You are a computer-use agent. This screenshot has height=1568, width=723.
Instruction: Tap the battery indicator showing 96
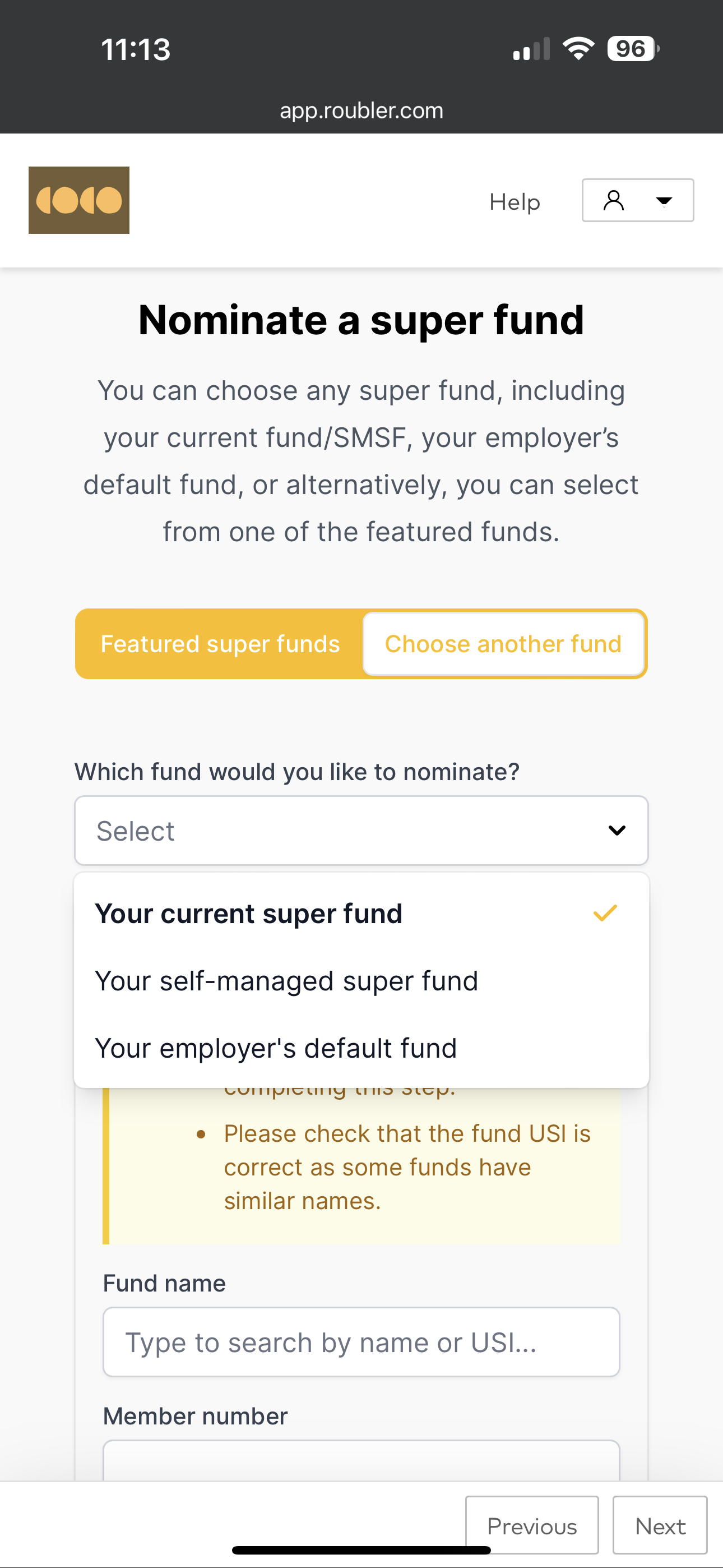coord(633,49)
